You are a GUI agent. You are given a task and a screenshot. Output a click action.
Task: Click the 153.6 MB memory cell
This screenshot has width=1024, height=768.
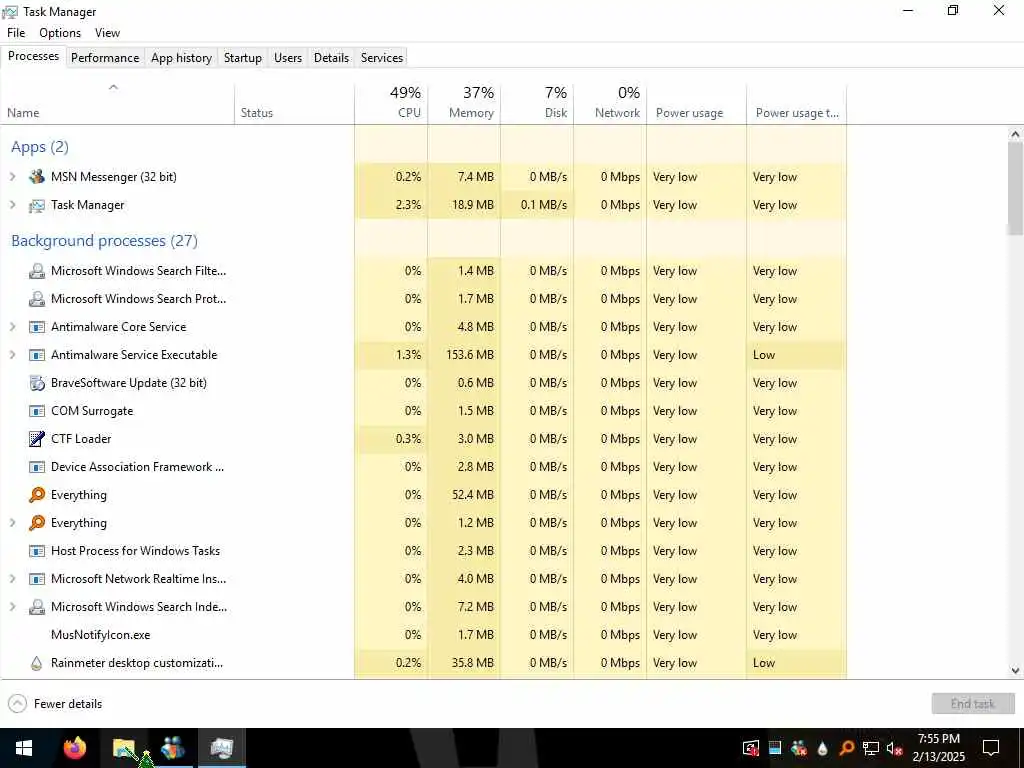coord(464,355)
